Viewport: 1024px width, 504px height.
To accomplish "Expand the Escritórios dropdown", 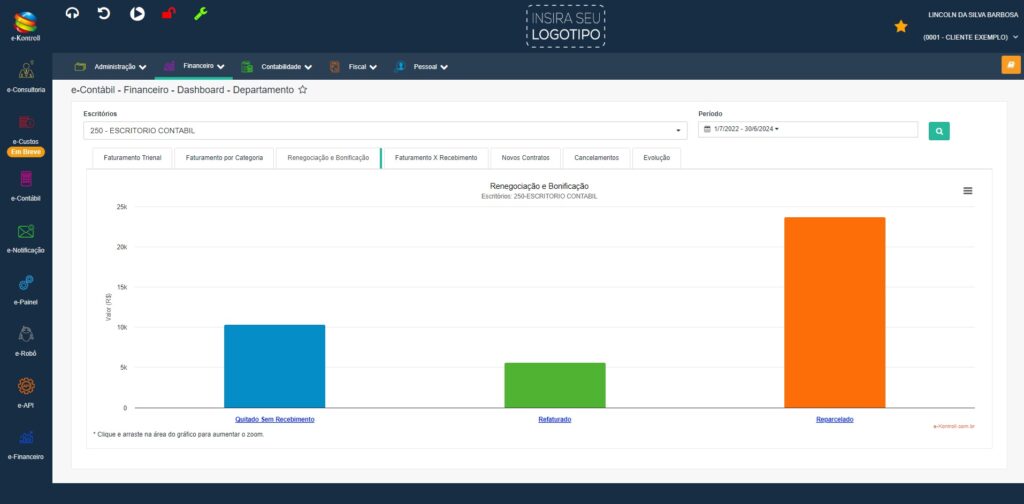I will [x=385, y=130].
